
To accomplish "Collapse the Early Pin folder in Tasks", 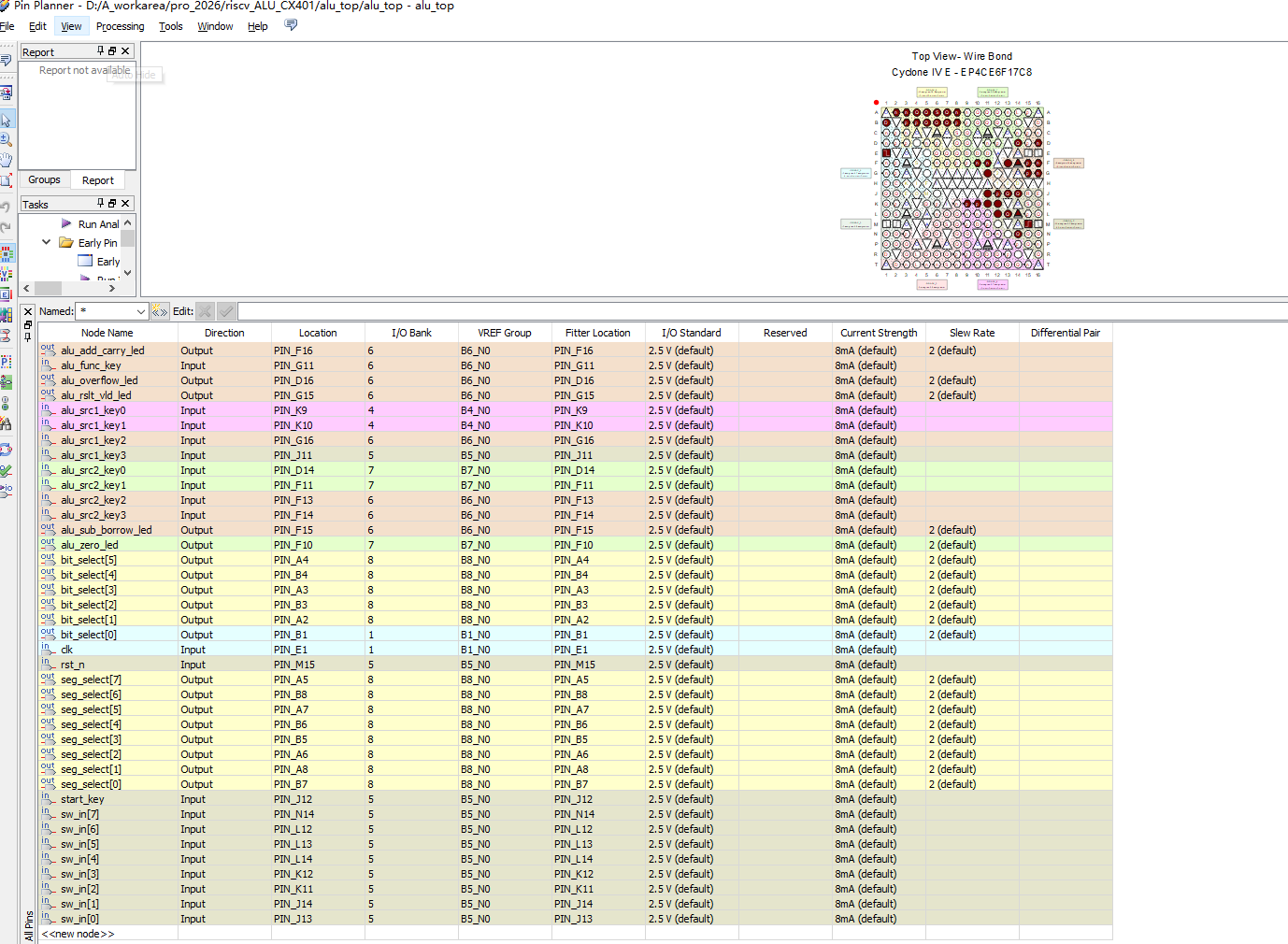I will pos(46,242).
